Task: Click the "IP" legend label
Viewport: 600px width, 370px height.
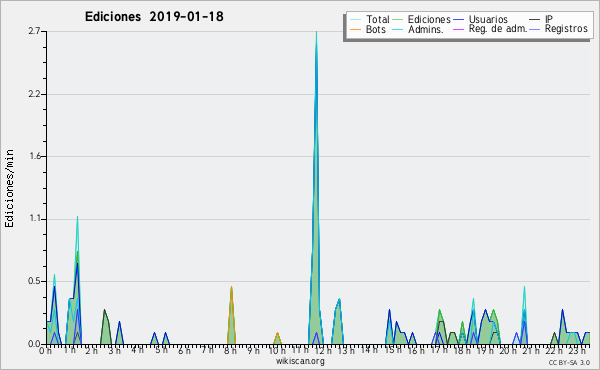Action: pos(549,19)
